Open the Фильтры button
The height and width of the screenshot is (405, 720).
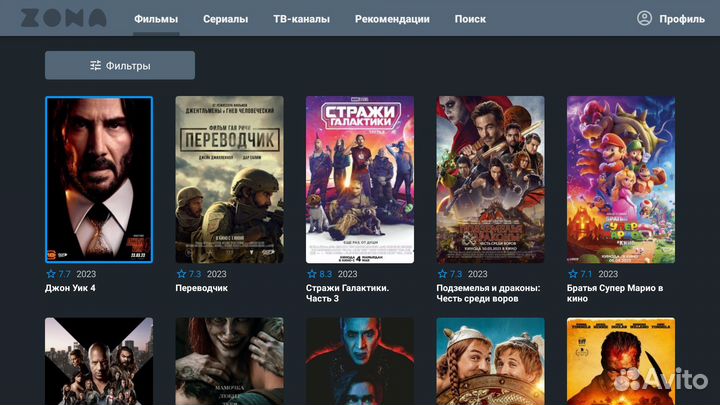click(x=120, y=65)
